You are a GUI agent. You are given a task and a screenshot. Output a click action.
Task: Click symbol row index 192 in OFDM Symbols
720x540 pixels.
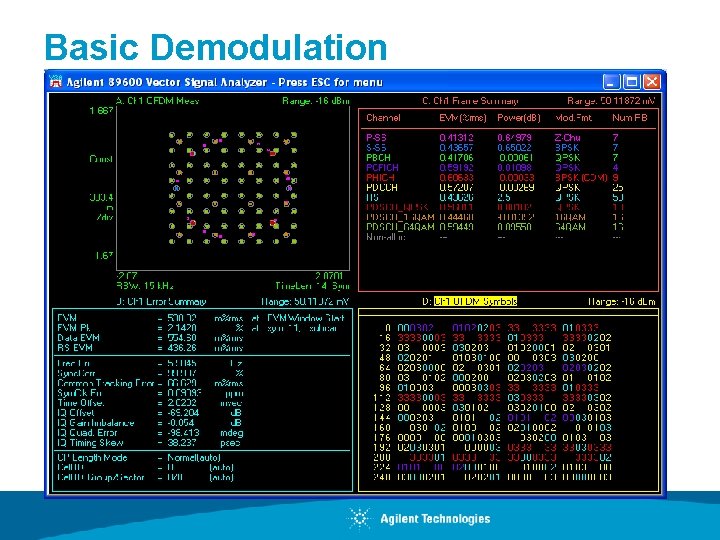point(384,448)
